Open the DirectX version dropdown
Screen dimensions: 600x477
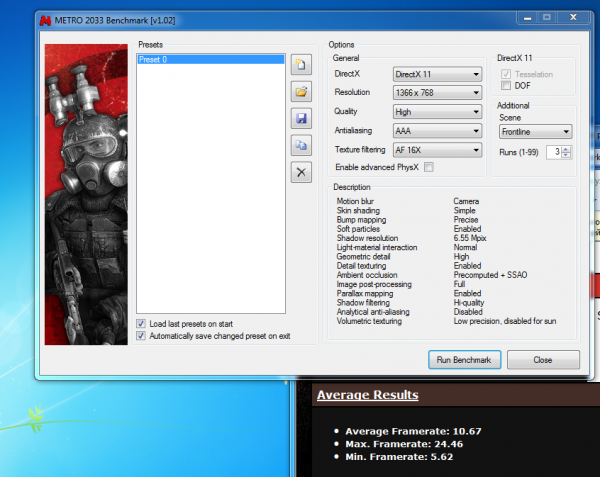pos(436,74)
